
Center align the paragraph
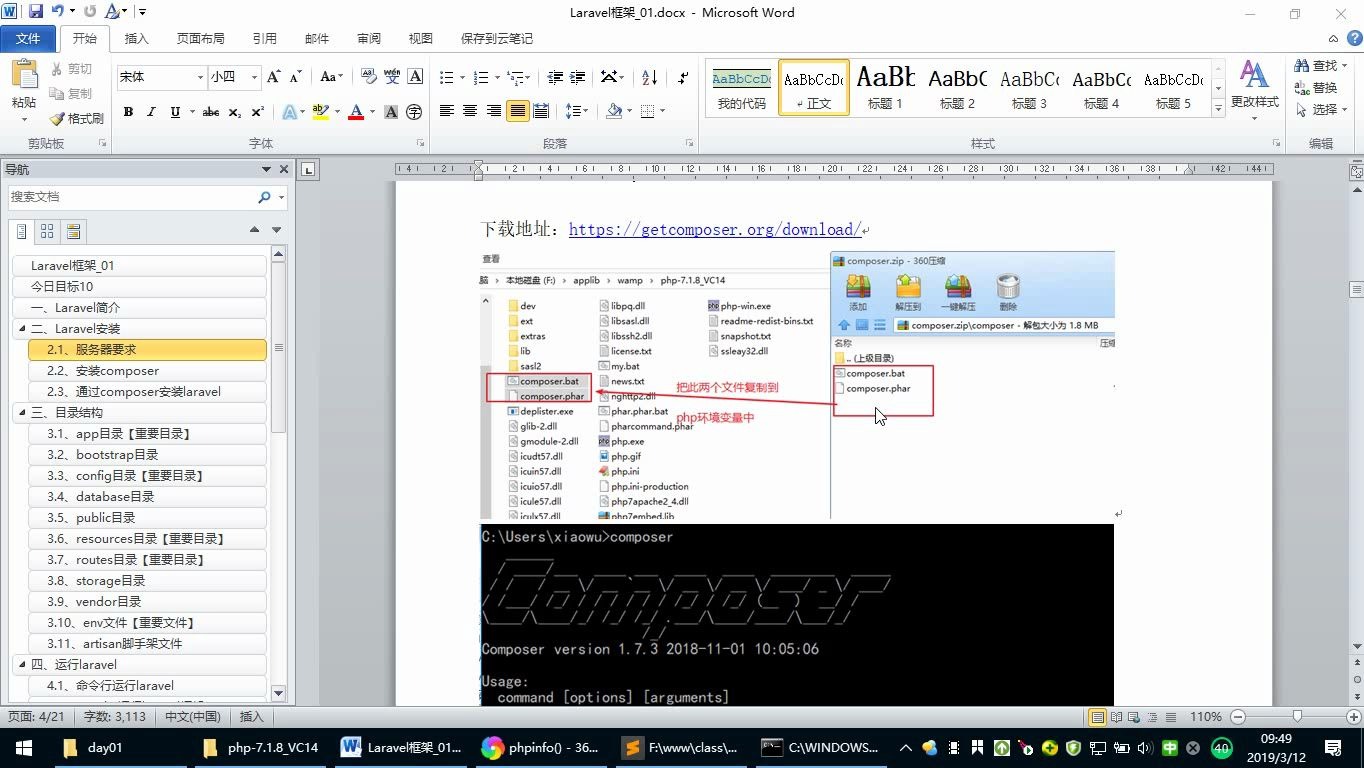click(470, 111)
